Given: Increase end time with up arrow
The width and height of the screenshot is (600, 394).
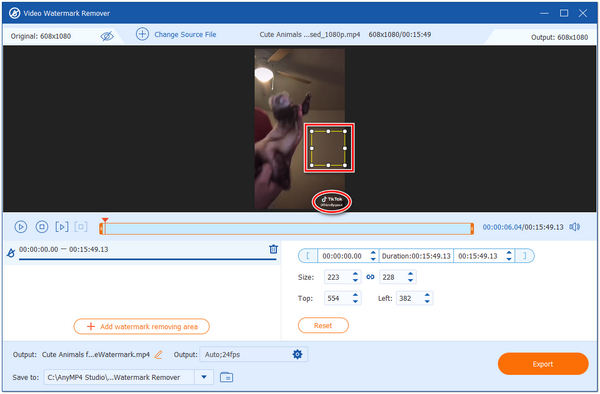Looking at the screenshot, I should tap(509, 253).
